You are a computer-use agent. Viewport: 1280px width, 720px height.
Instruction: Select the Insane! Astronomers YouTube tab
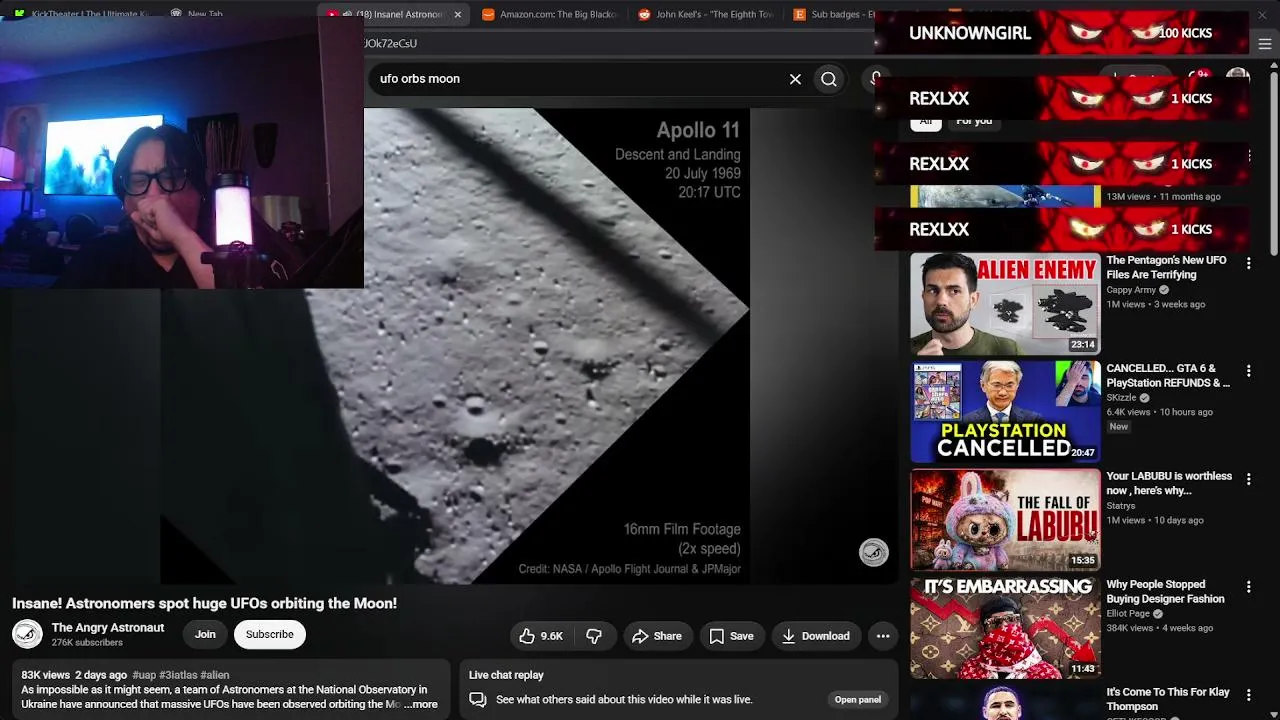coord(394,14)
